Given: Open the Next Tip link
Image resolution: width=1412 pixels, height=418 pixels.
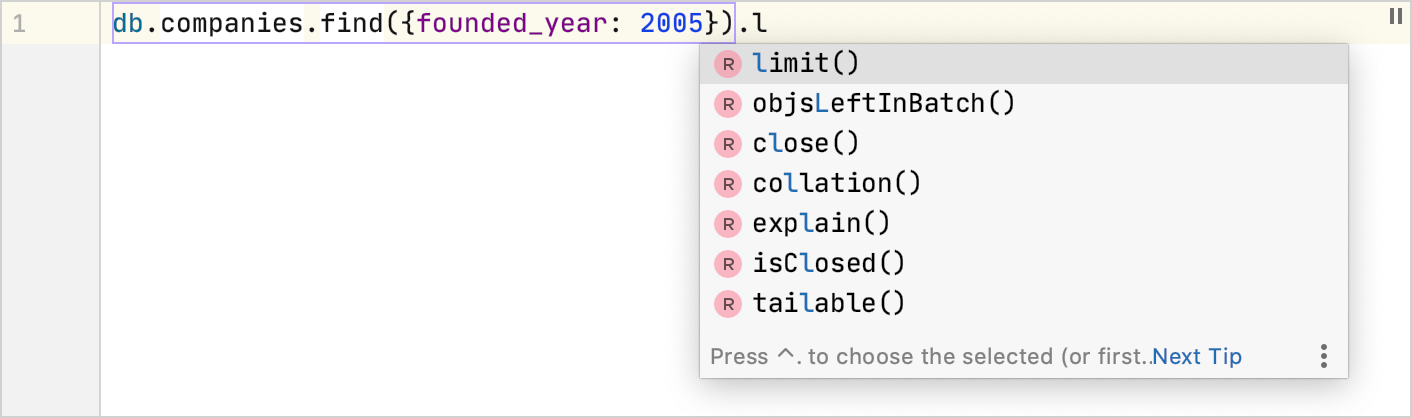Looking at the screenshot, I should 1197,357.
